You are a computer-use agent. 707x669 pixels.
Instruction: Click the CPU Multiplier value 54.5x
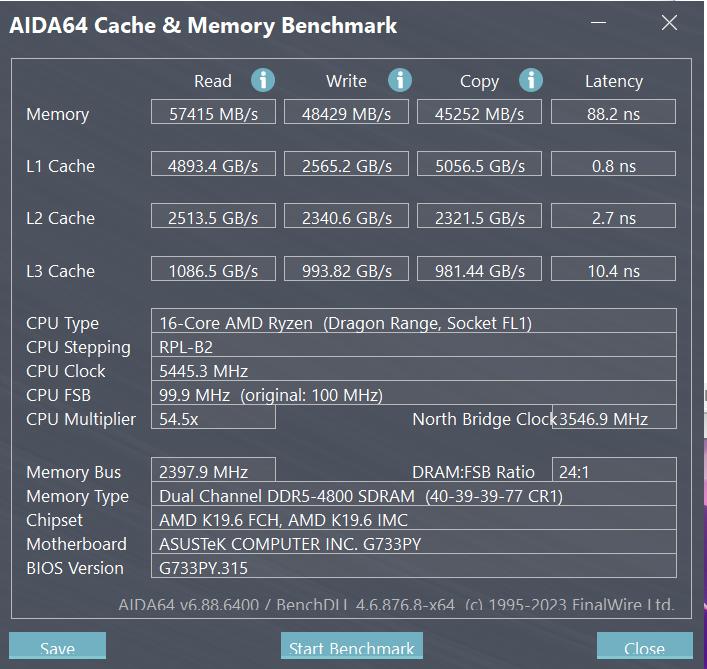click(213, 417)
